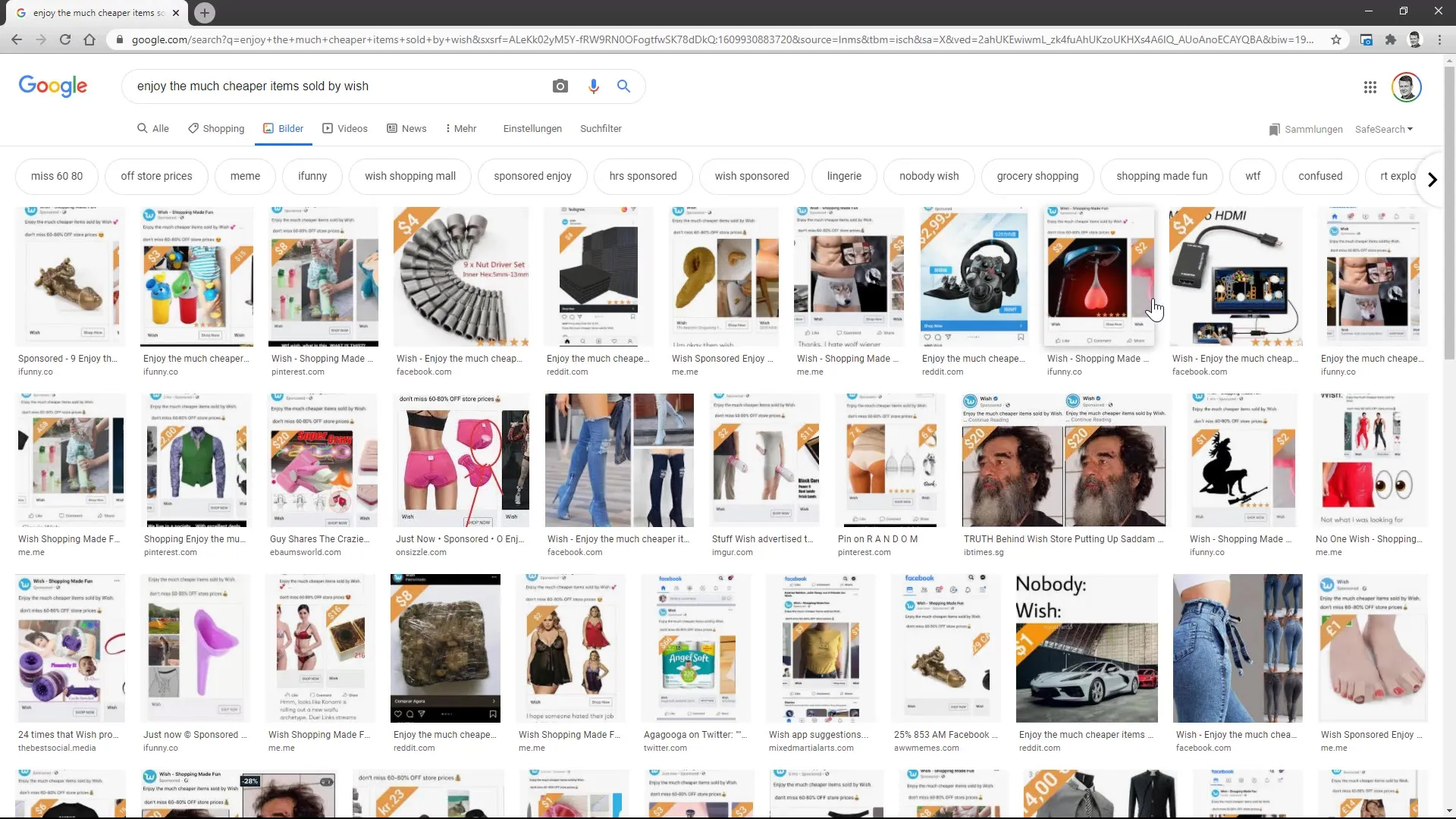
Task: Expand the SafeSearch dropdown
Action: pos(1384,130)
